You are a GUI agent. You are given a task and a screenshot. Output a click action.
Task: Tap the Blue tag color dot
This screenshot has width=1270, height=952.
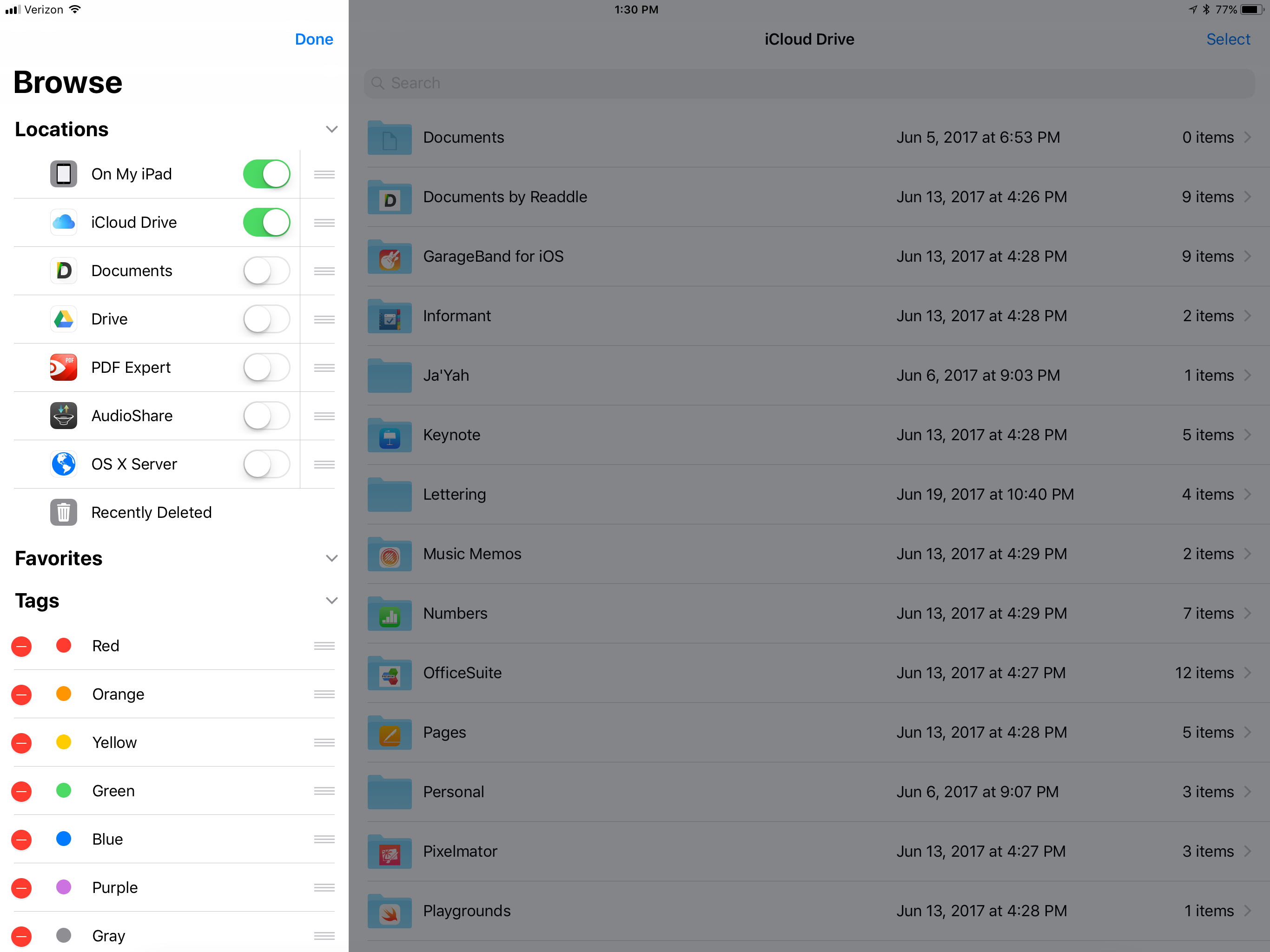click(x=64, y=839)
